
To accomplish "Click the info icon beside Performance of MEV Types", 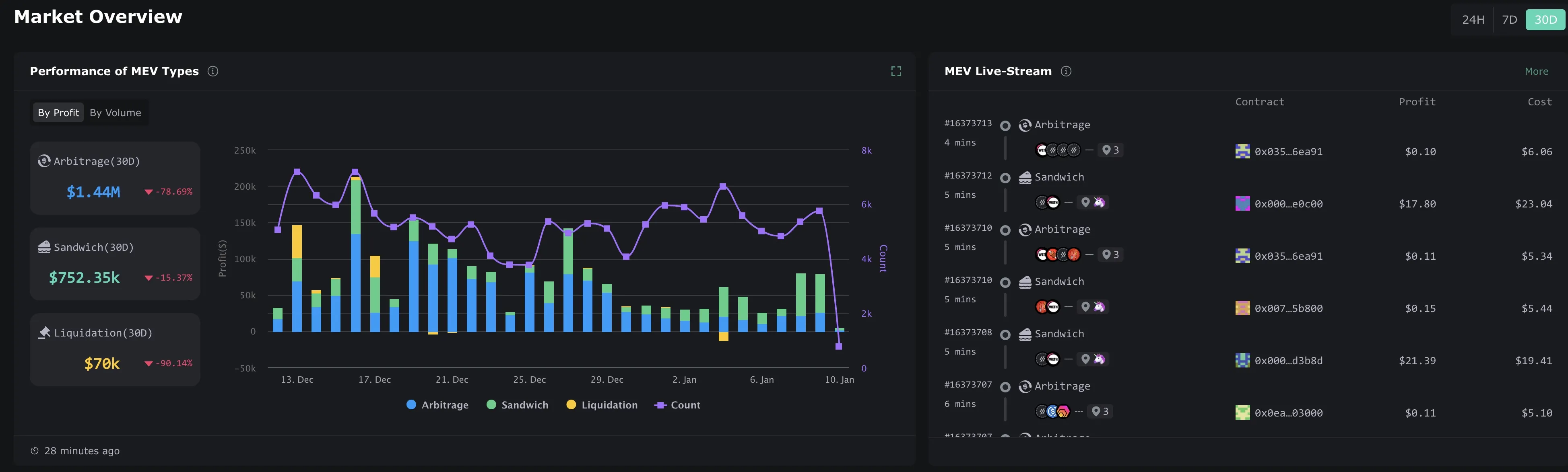I will click(213, 71).
